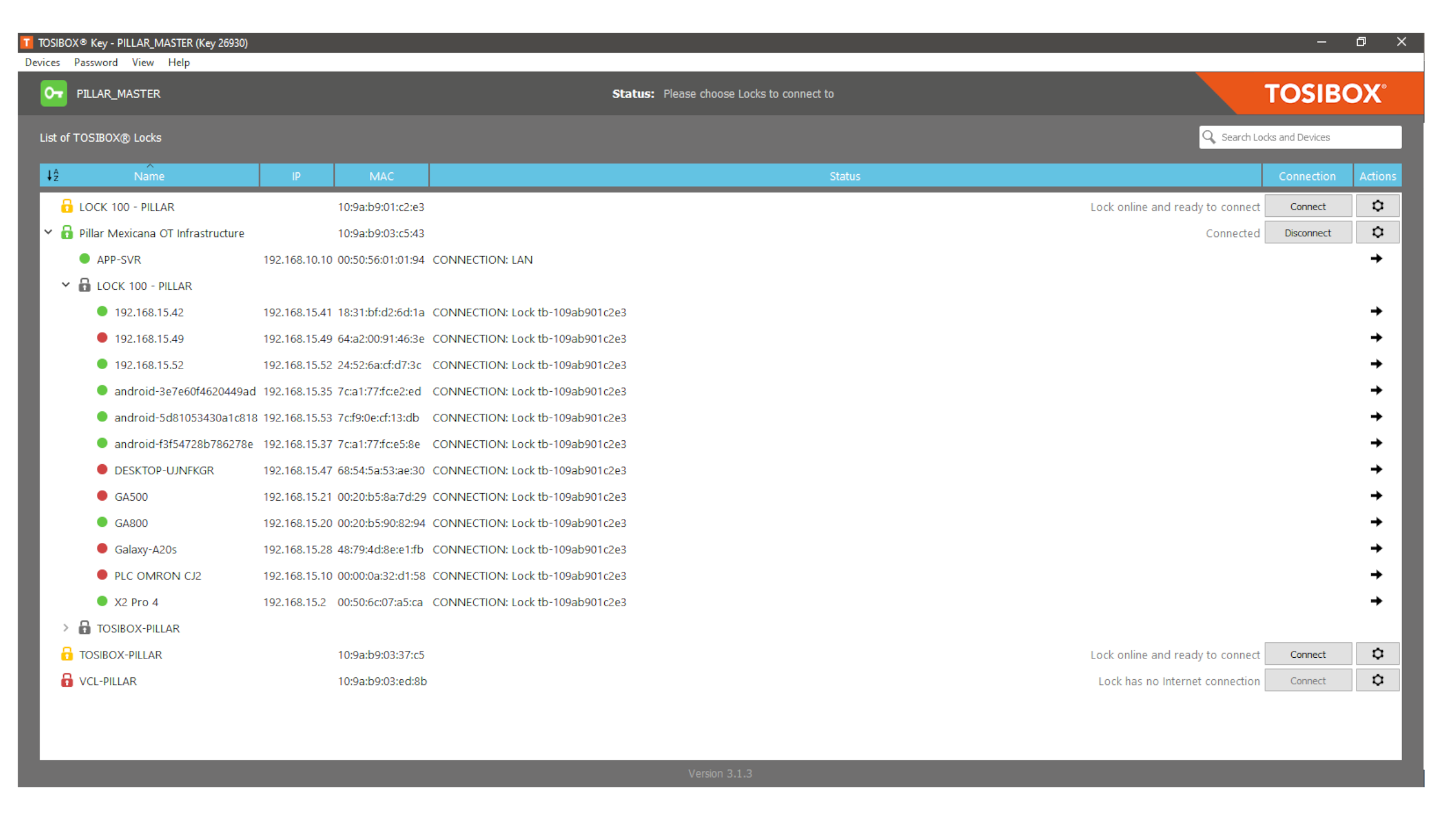Sort by MAC column header
The width and height of the screenshot is (1456, 817).
tap(381, 176)
